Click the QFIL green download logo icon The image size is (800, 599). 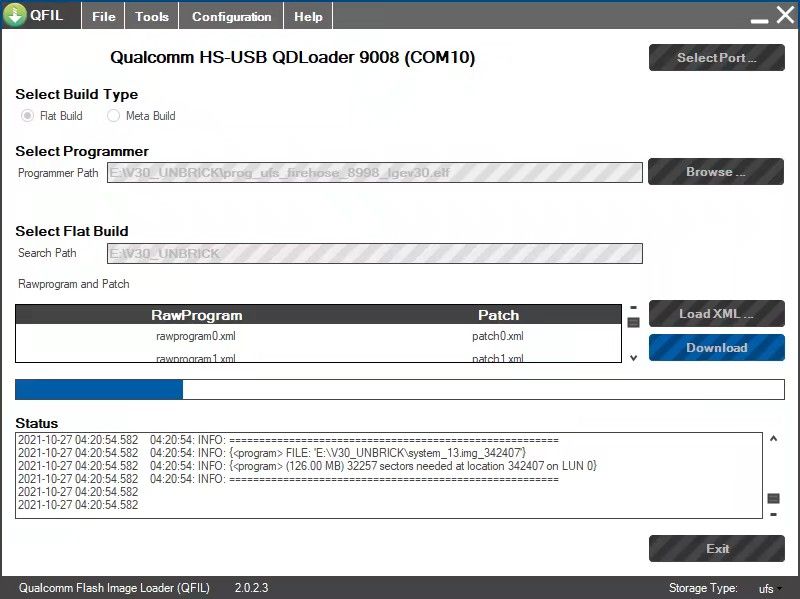[x=15, y=15]
